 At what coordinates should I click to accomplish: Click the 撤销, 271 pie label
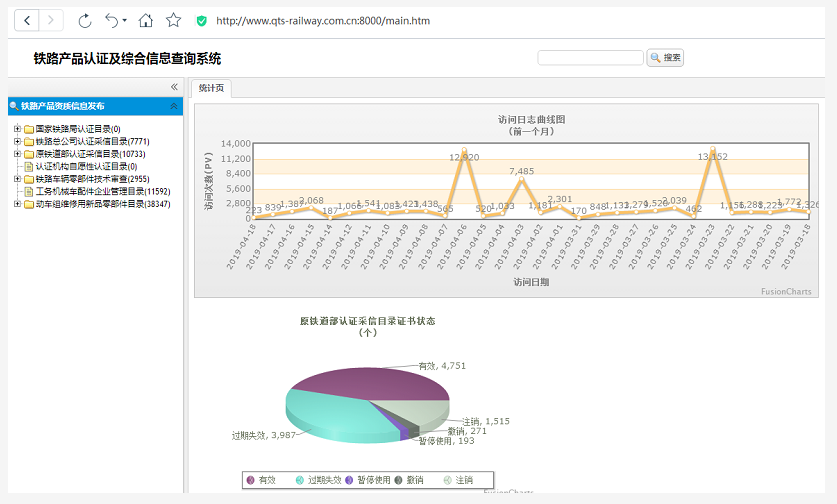pos(467,431)
